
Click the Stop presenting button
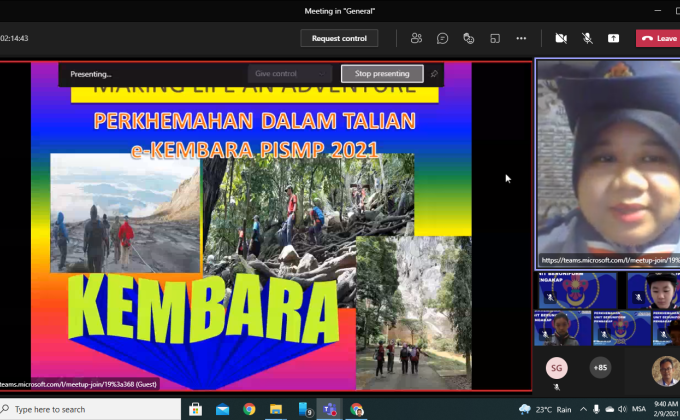[x=382, y=73]
